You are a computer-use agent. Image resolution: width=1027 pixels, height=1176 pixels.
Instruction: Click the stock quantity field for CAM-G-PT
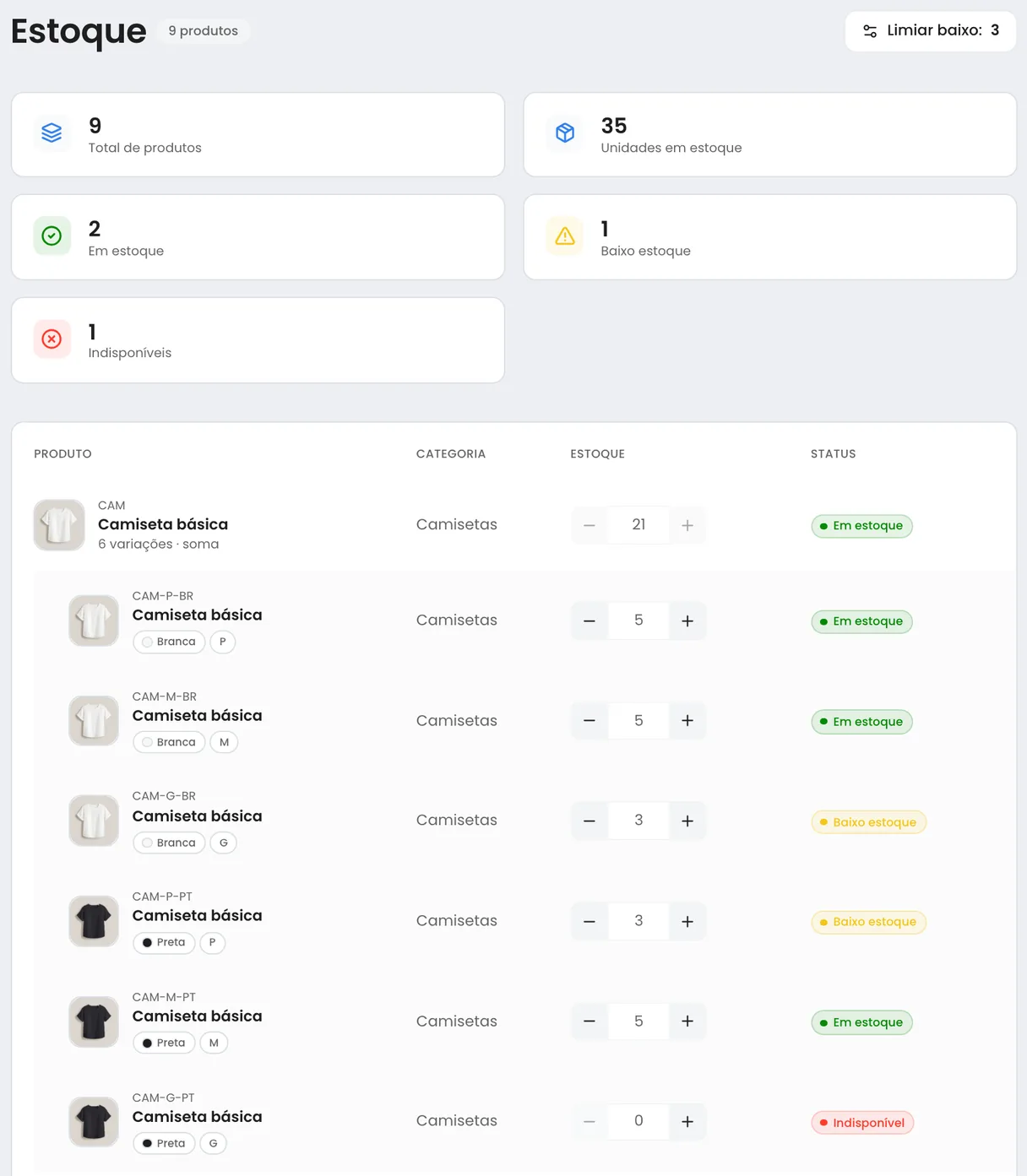(638, 1122)
